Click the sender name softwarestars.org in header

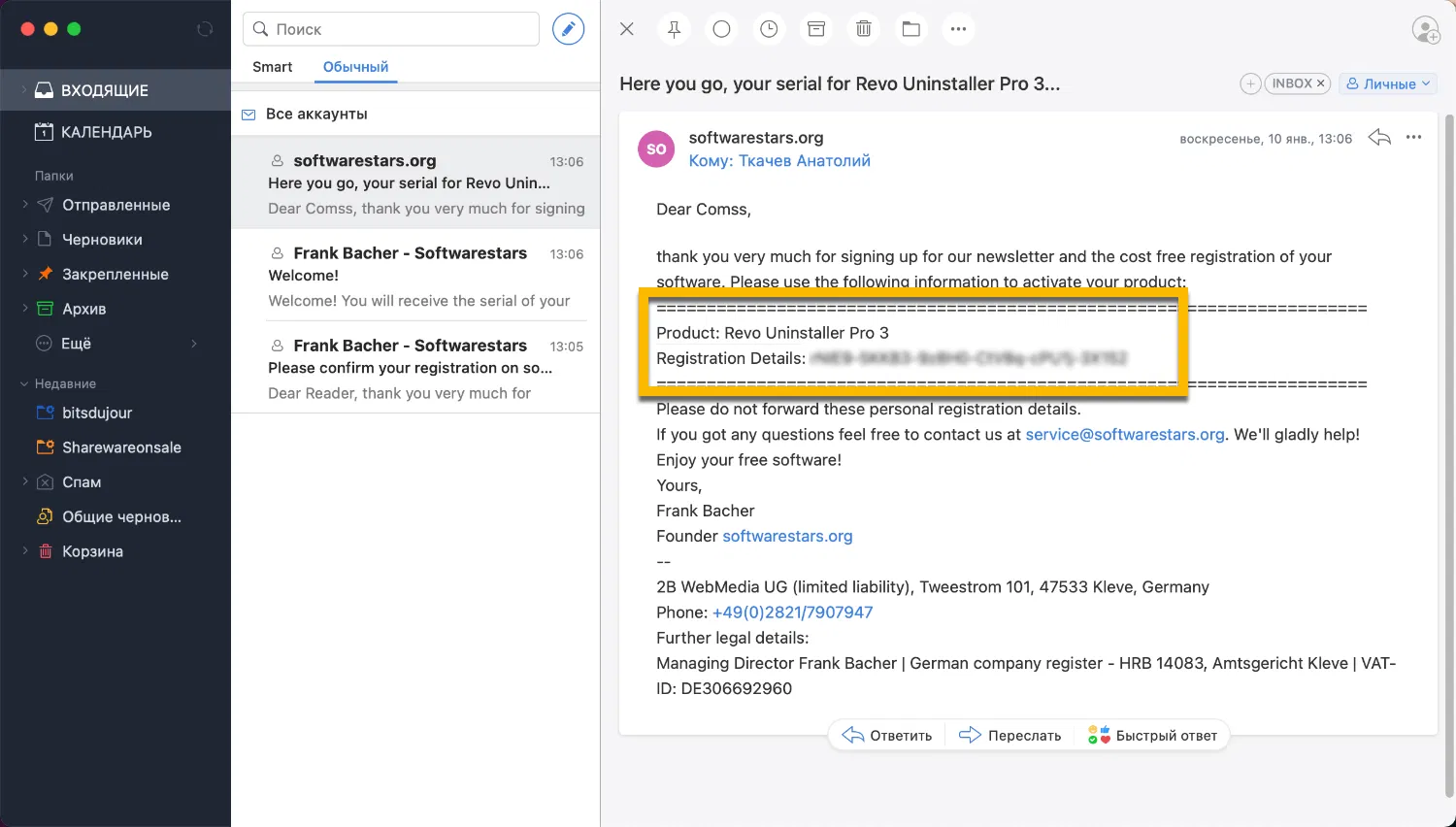756,138
